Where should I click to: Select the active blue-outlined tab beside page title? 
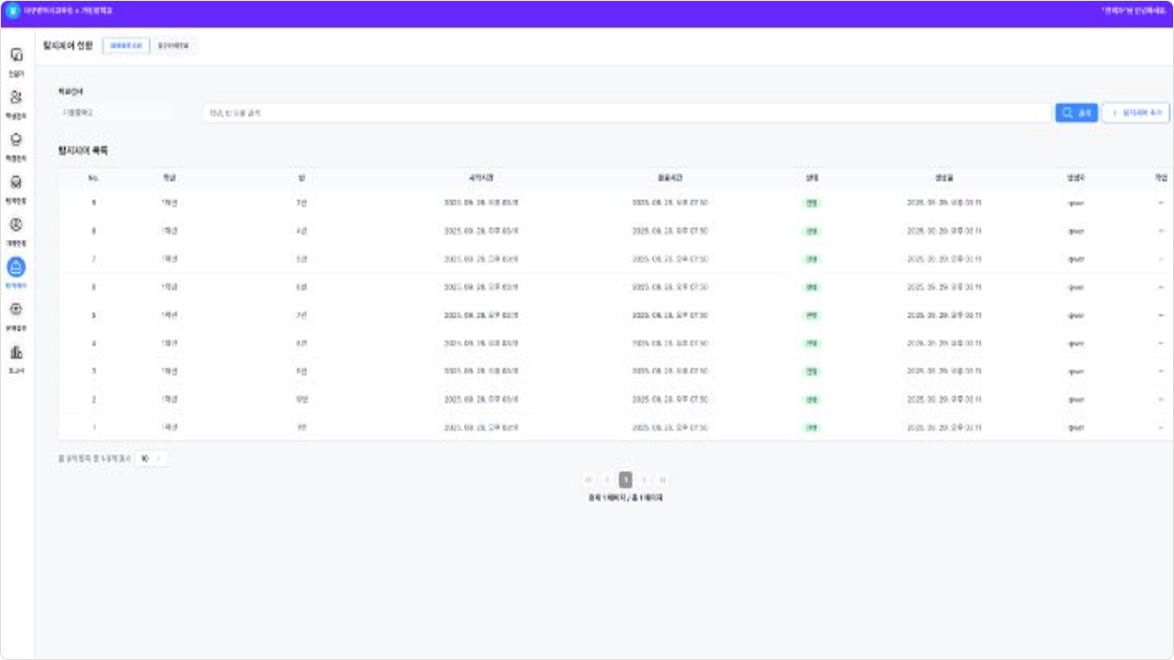(126, 46)
